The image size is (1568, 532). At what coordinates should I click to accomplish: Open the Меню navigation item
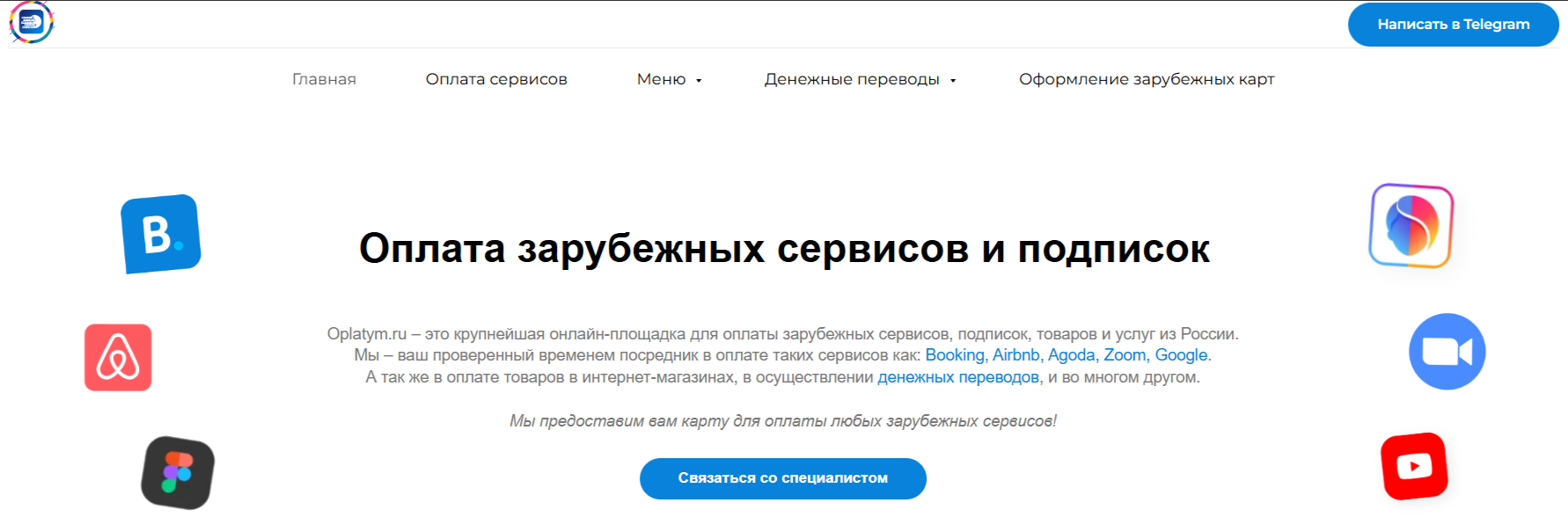point(662,79)
